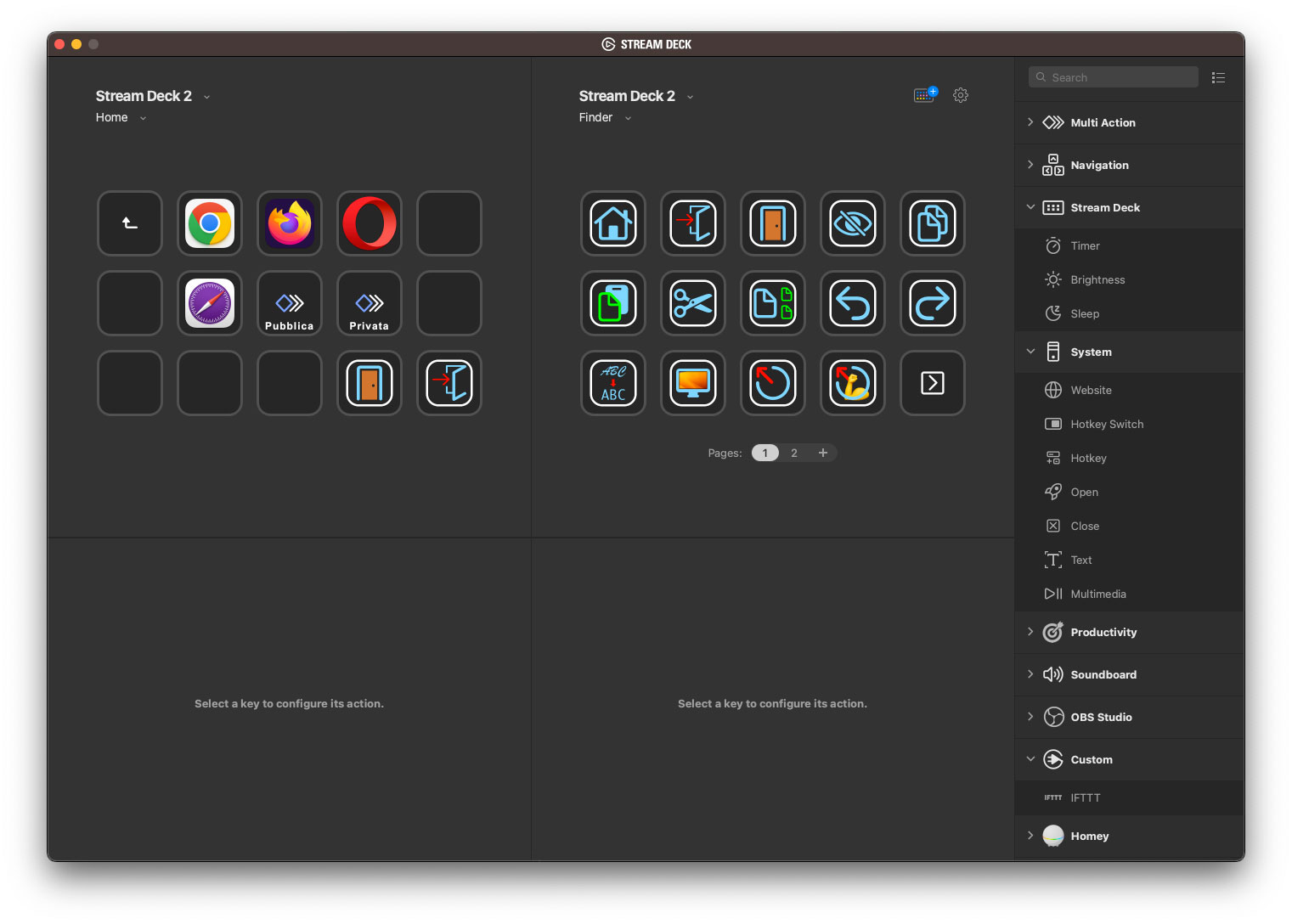Screen dimensions: 1292x924
Task: Select the Hotkey action
Action: tap(1130, 458)
